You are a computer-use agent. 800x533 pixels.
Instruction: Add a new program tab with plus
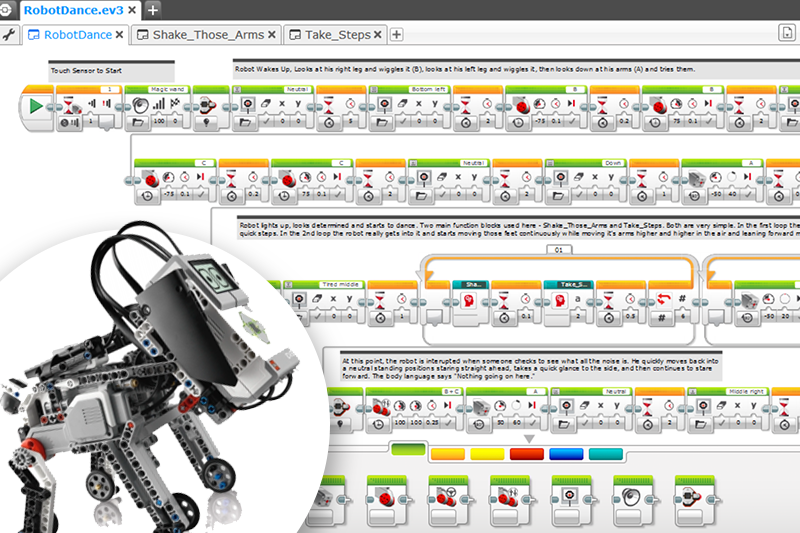point(396,35)
